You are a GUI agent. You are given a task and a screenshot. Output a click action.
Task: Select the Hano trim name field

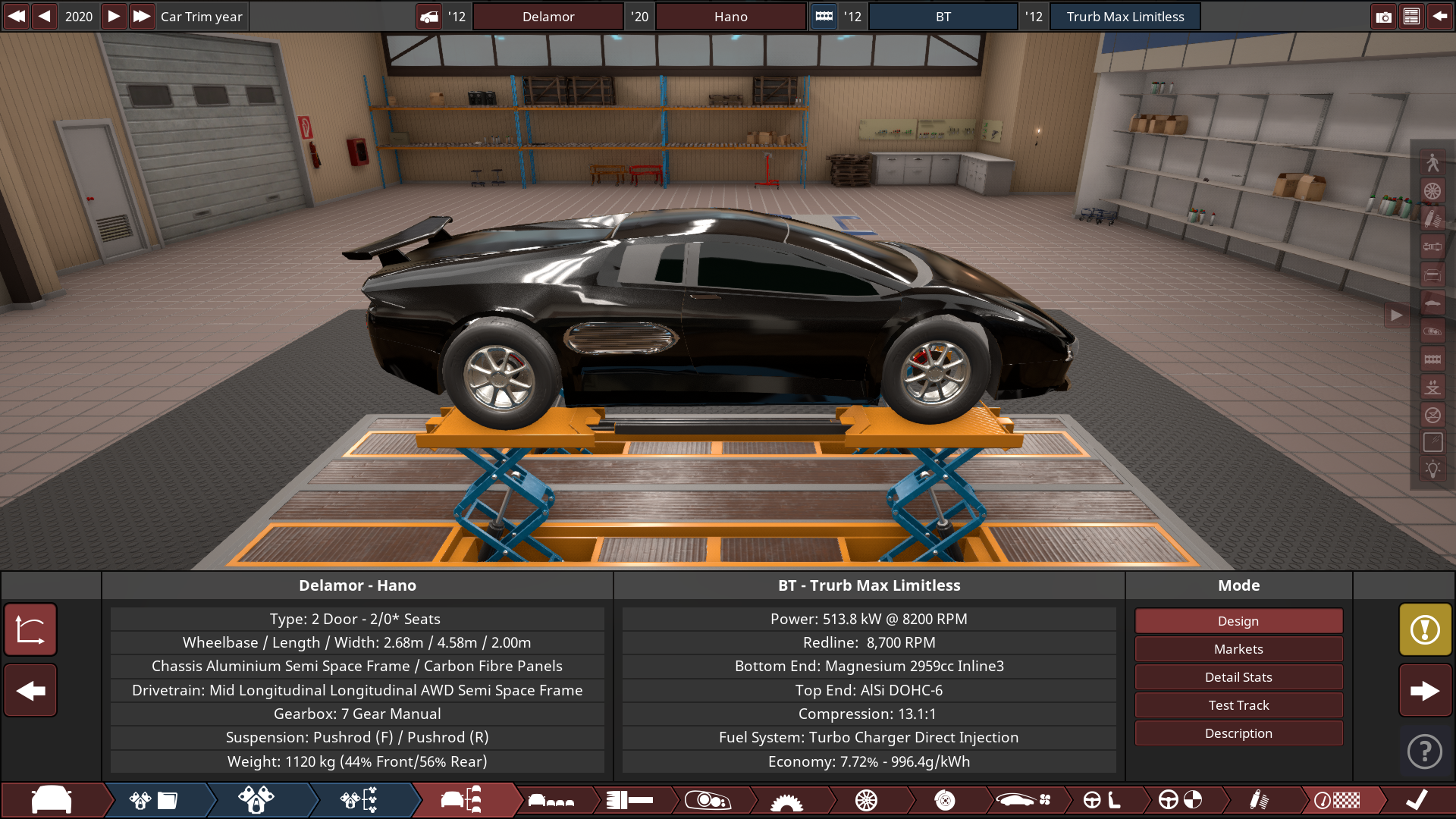[x=730, y=17]
